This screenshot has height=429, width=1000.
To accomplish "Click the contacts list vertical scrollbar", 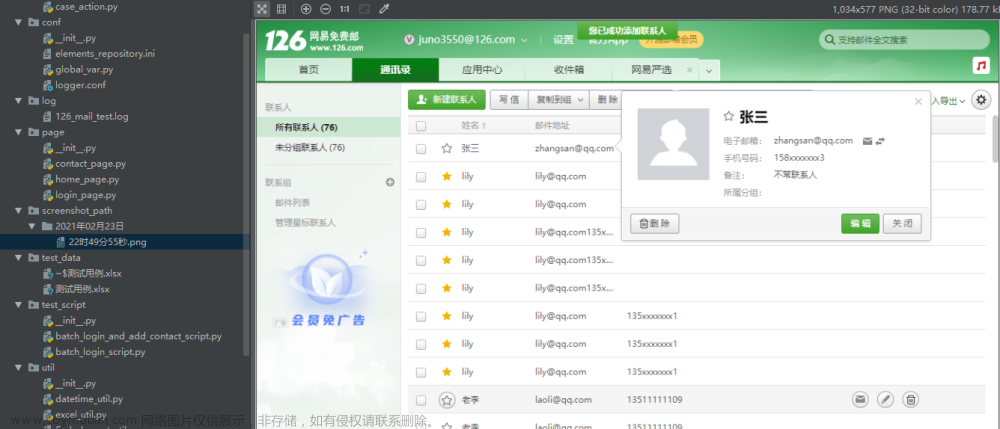I will (x=996, y=138).
